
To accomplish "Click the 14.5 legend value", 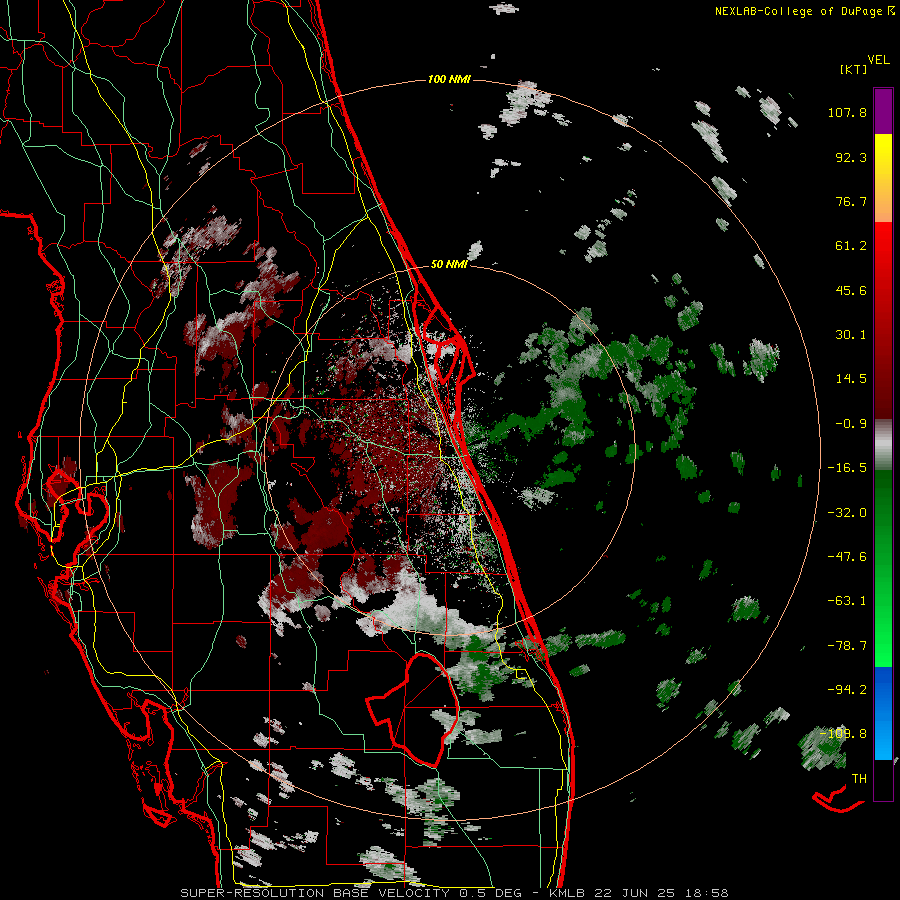I will (851, 379).
